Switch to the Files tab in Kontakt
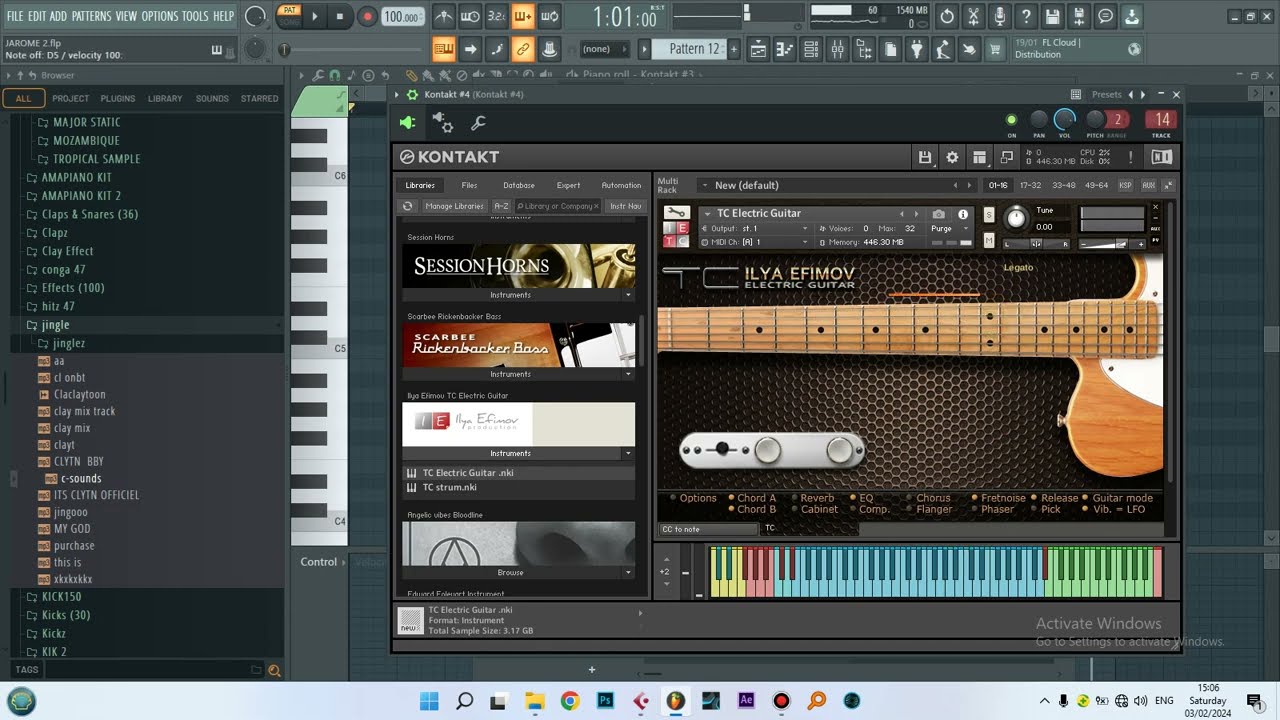This screenshot has width=1280, height=720. click(469, 185)
